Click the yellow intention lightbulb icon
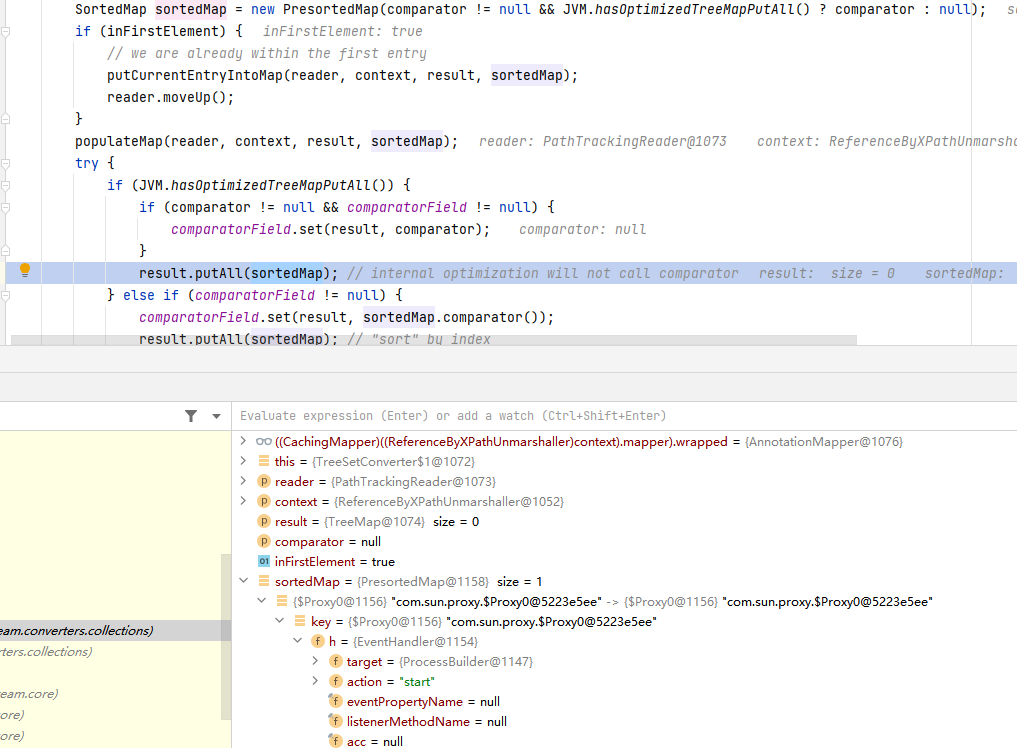 pos(26,271)
